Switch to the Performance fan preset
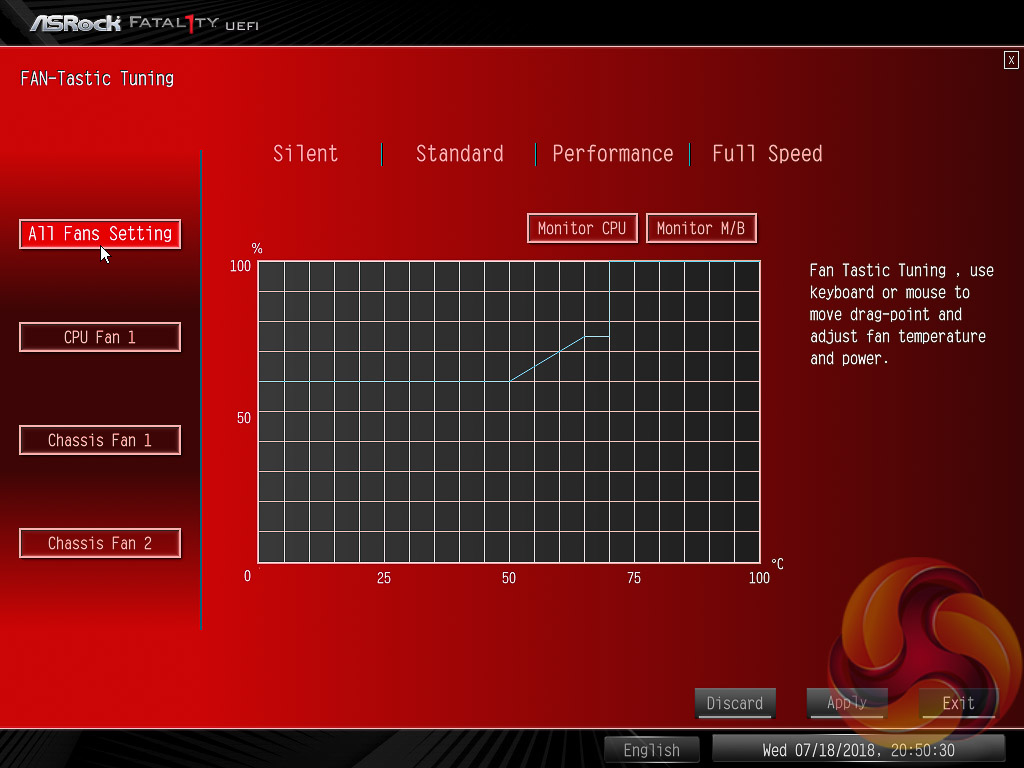This screenshot has height=768, width=1024. 612,154
